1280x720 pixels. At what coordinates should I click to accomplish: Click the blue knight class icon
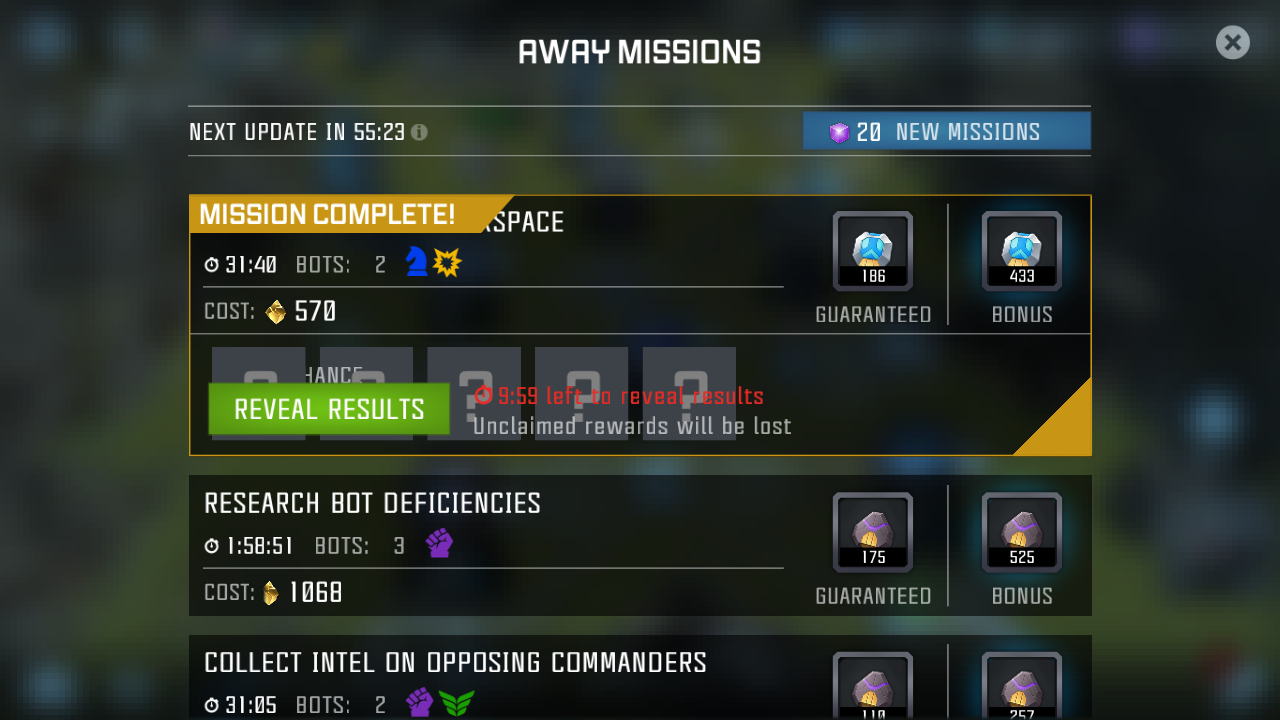point(416,262)
